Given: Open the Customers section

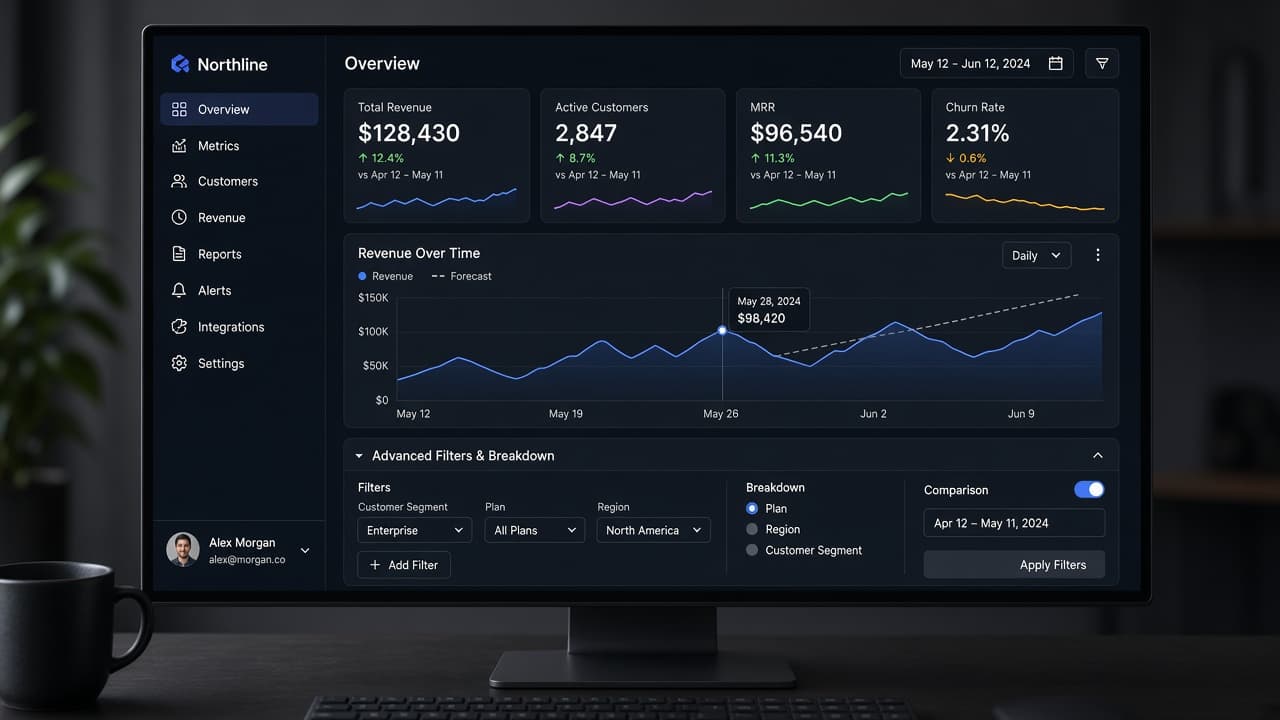Looking at the screenshot, I should pyautogui.click(x=239, y=181).
